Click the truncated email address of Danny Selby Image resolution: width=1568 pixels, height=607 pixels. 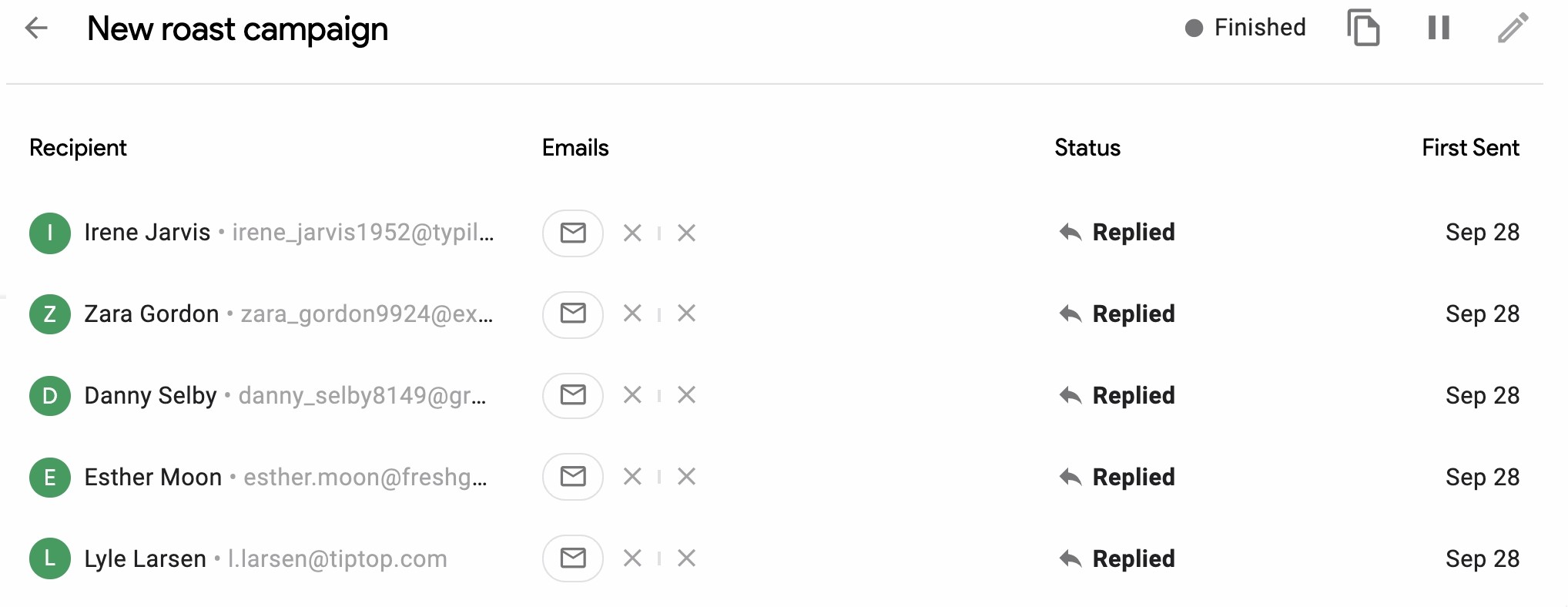[362, 396]
